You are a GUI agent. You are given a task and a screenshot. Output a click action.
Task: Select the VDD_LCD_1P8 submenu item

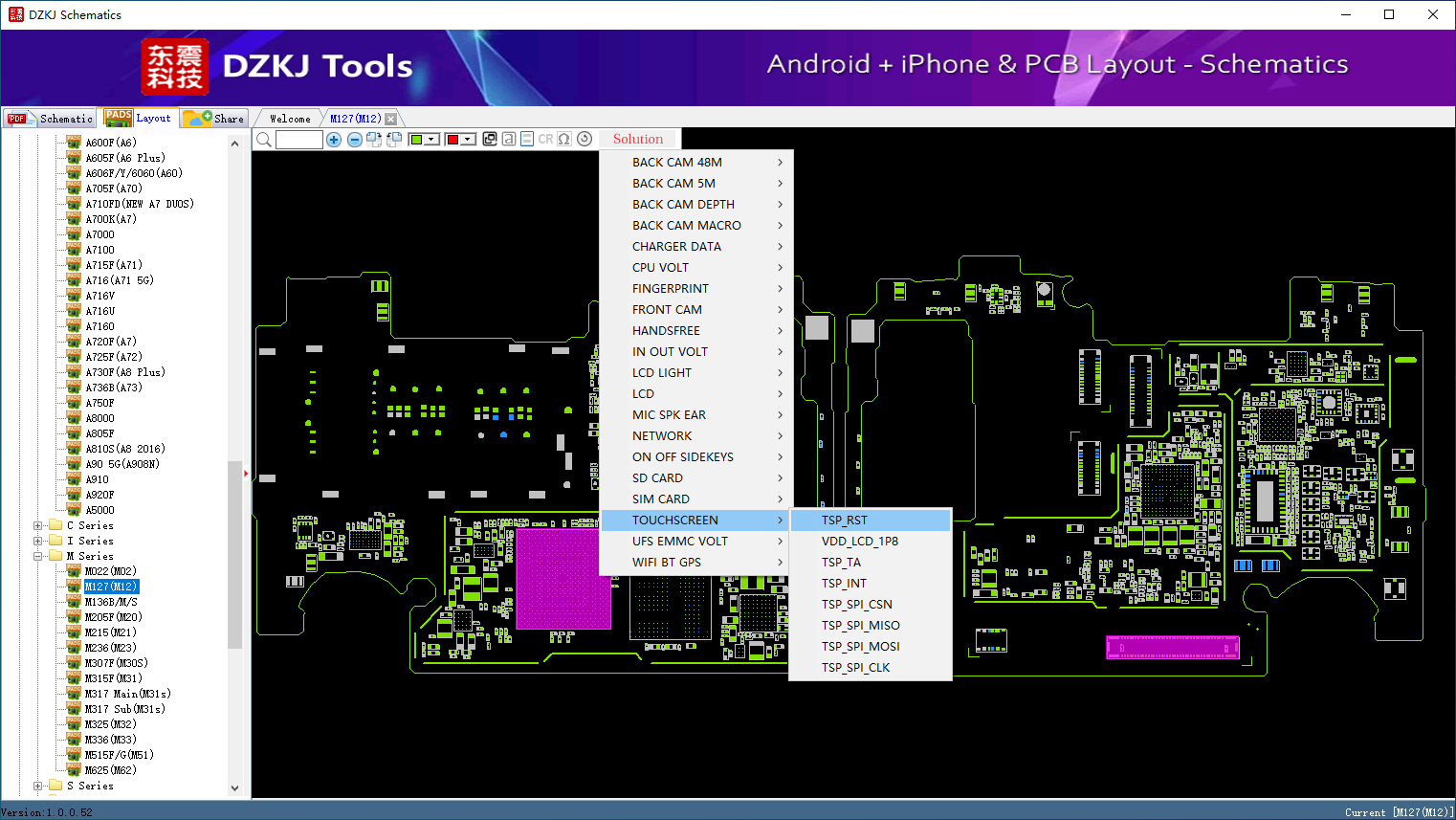[x=871, y=542]
